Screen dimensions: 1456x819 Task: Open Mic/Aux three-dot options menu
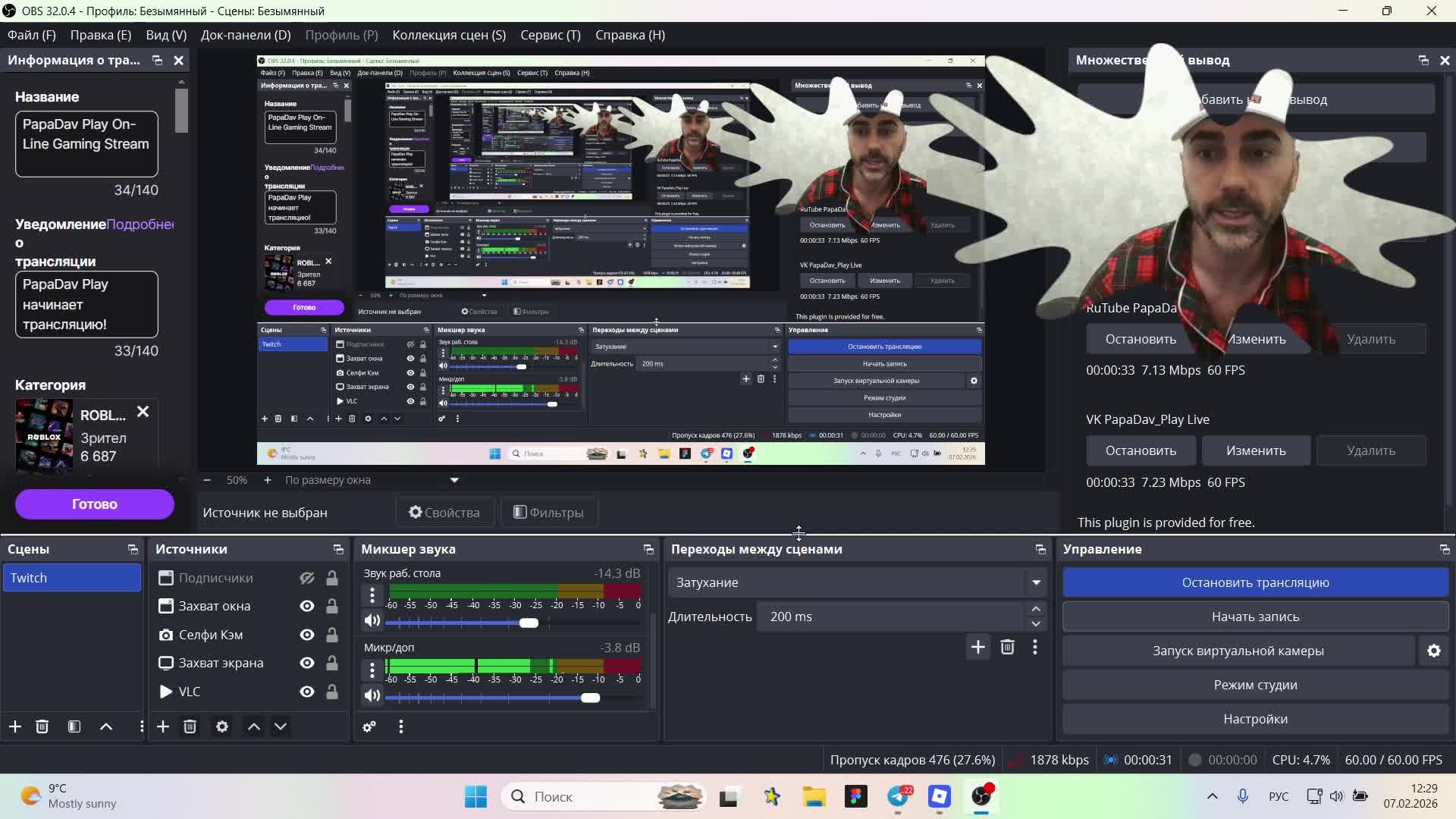tap(372, 670)
